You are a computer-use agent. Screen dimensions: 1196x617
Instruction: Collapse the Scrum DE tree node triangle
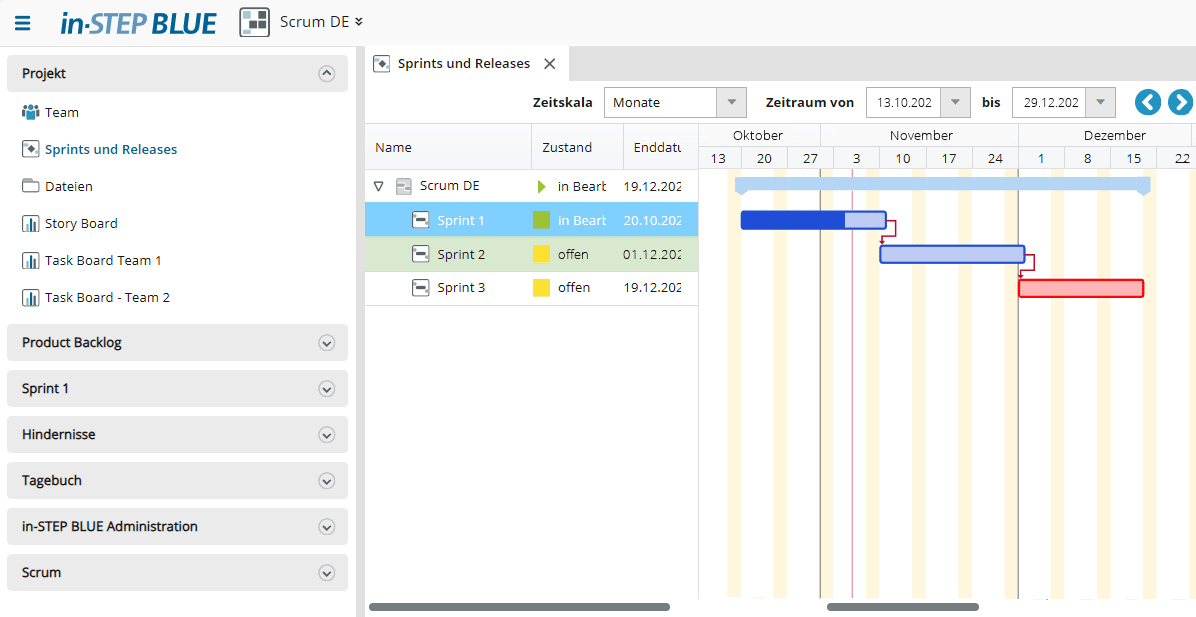tap(378, 185)
